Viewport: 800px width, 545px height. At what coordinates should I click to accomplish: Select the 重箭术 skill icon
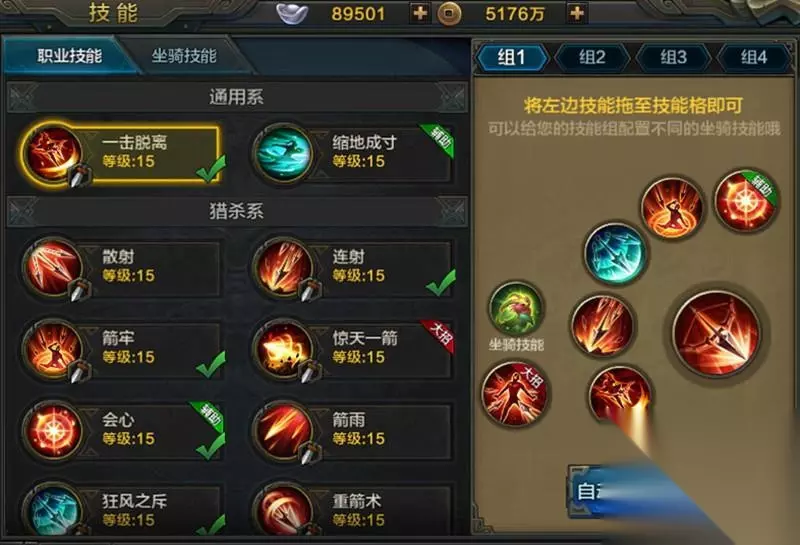point(283,510)
